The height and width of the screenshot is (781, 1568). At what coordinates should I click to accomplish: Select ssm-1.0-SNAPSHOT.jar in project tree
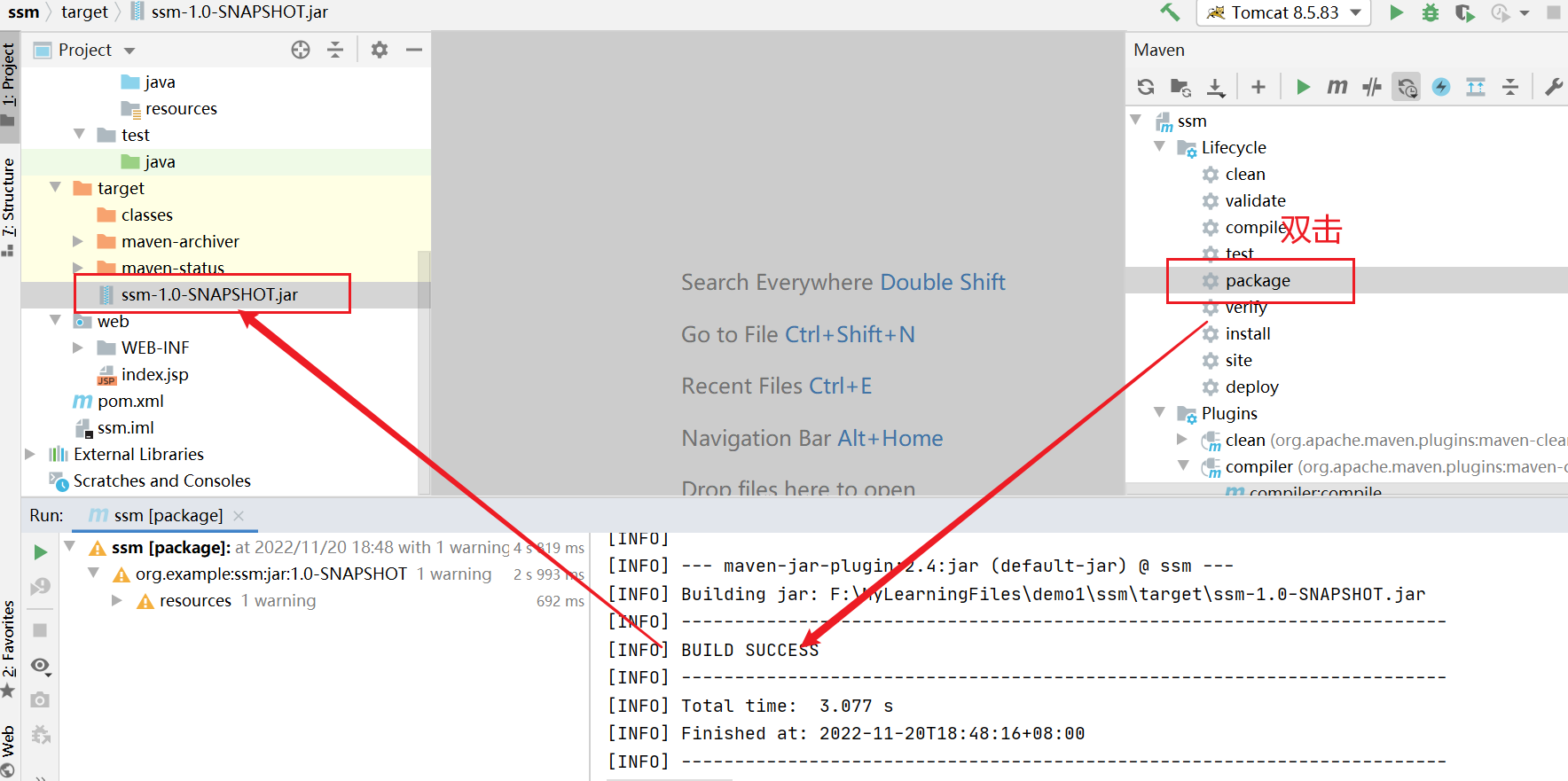tap(208, 294)
